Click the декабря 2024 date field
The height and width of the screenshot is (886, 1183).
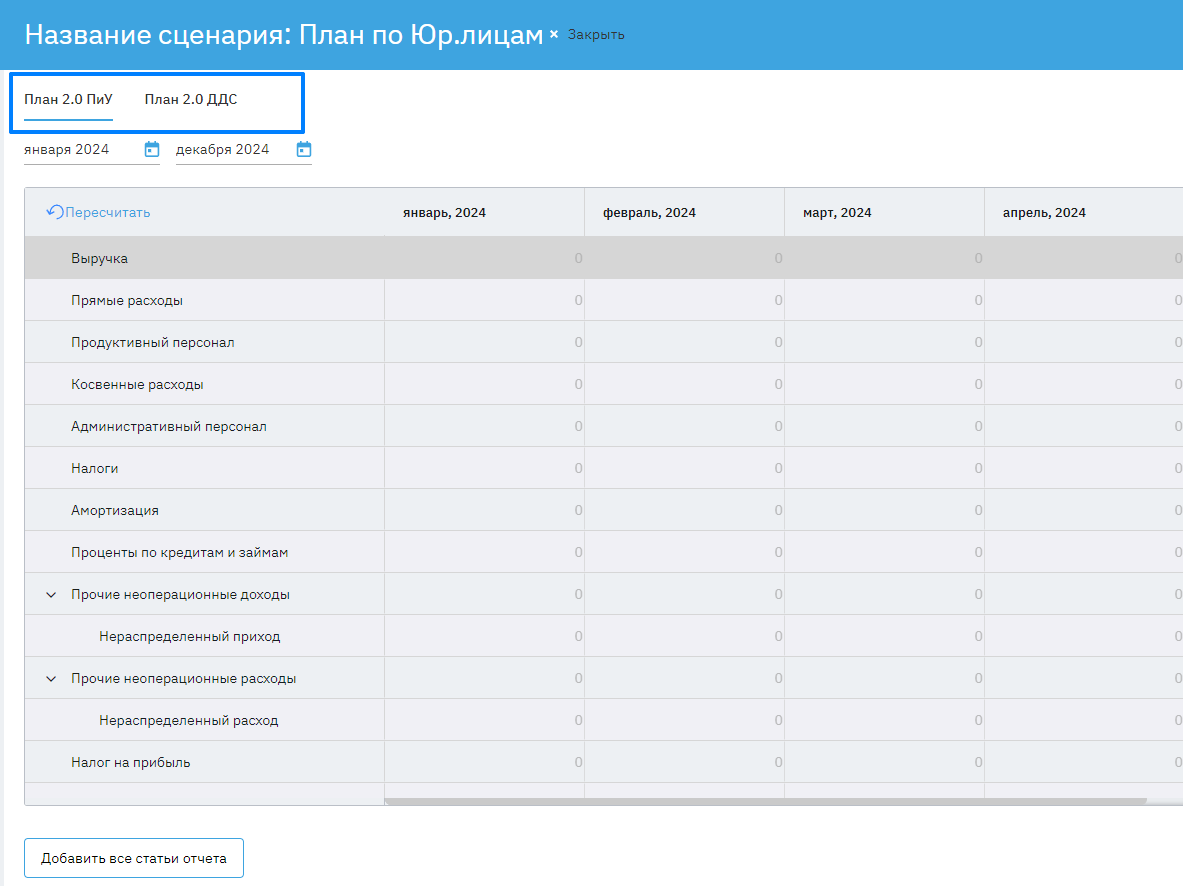tap(232, 150)
